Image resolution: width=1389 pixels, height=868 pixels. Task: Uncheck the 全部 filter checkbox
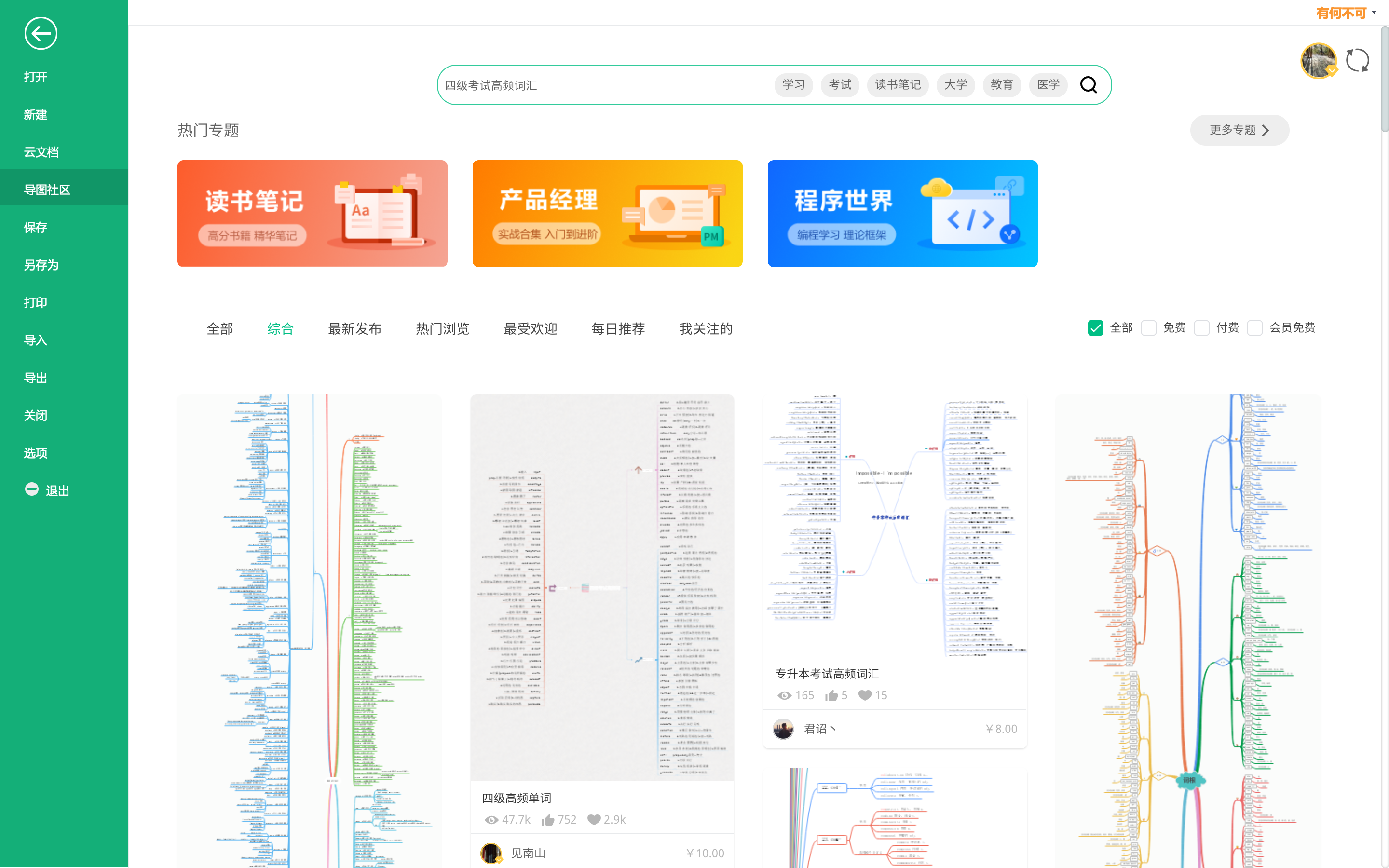pos(1095,328)
